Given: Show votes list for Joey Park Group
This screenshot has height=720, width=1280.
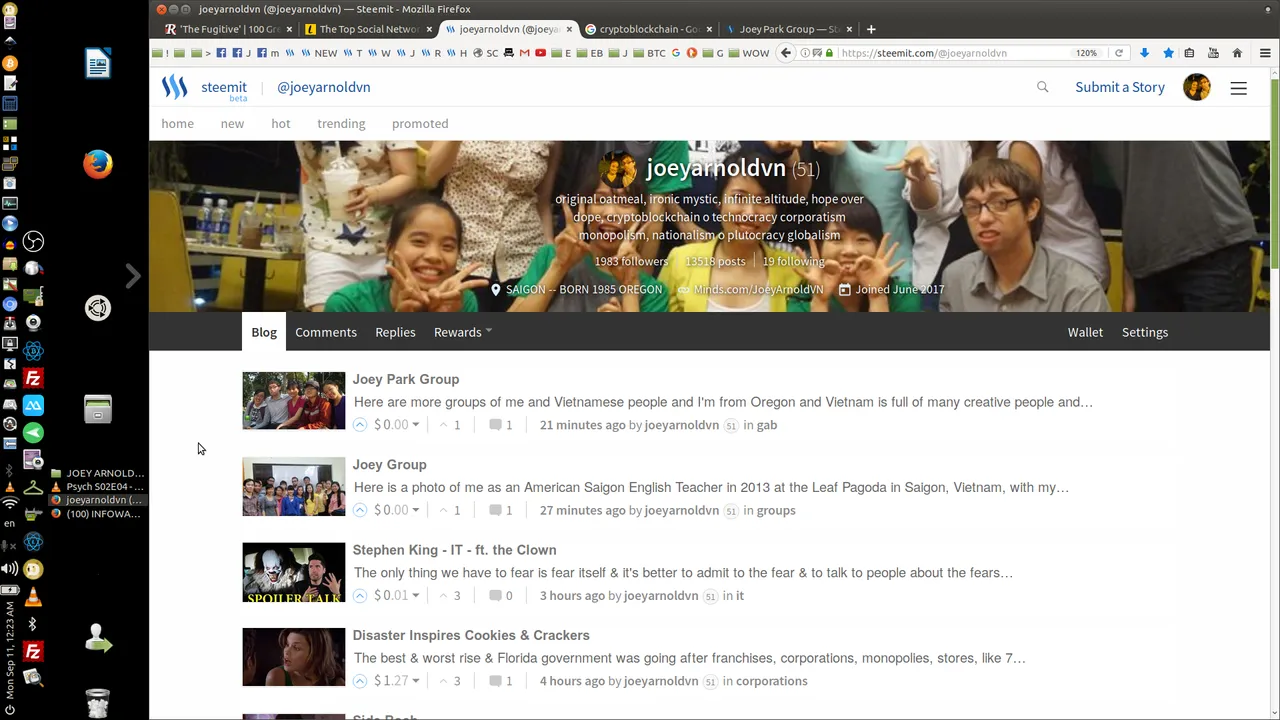Looking at the screenshot, I should tap(450, 425).
